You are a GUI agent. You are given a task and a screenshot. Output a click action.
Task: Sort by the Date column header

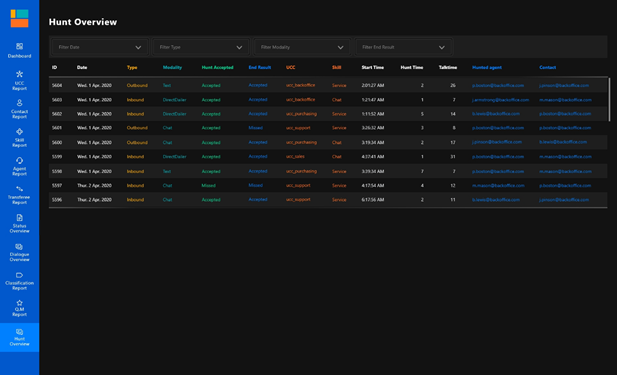pos(82,68)
